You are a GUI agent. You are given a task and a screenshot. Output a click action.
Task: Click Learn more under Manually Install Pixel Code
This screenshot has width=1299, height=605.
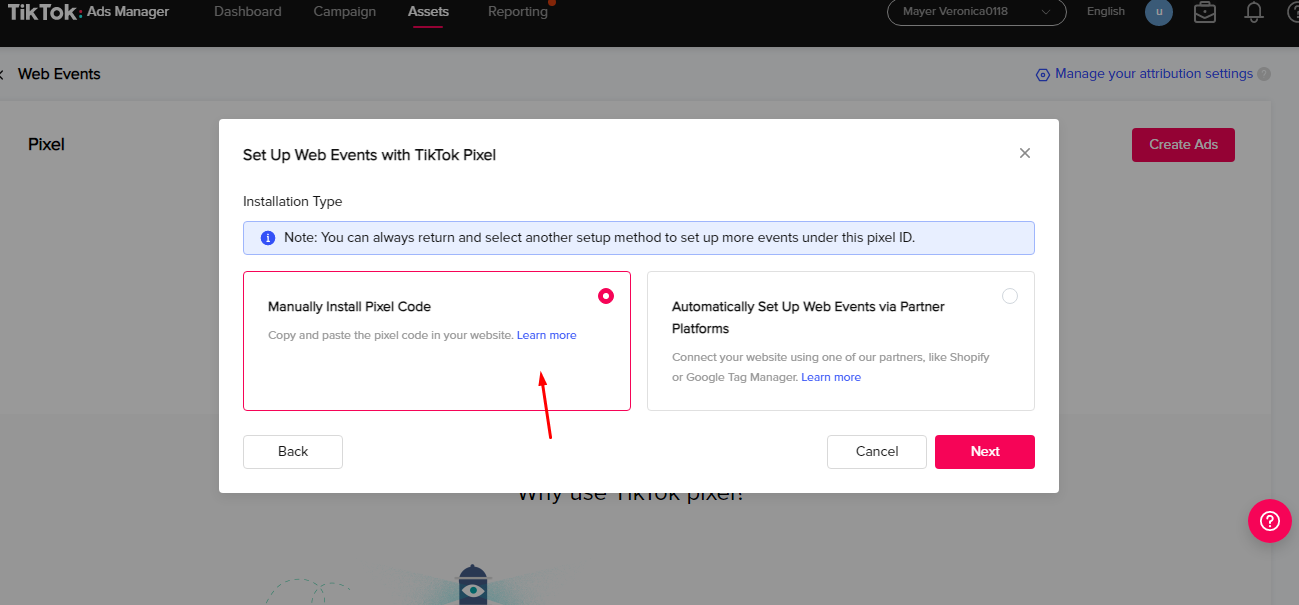547,335
